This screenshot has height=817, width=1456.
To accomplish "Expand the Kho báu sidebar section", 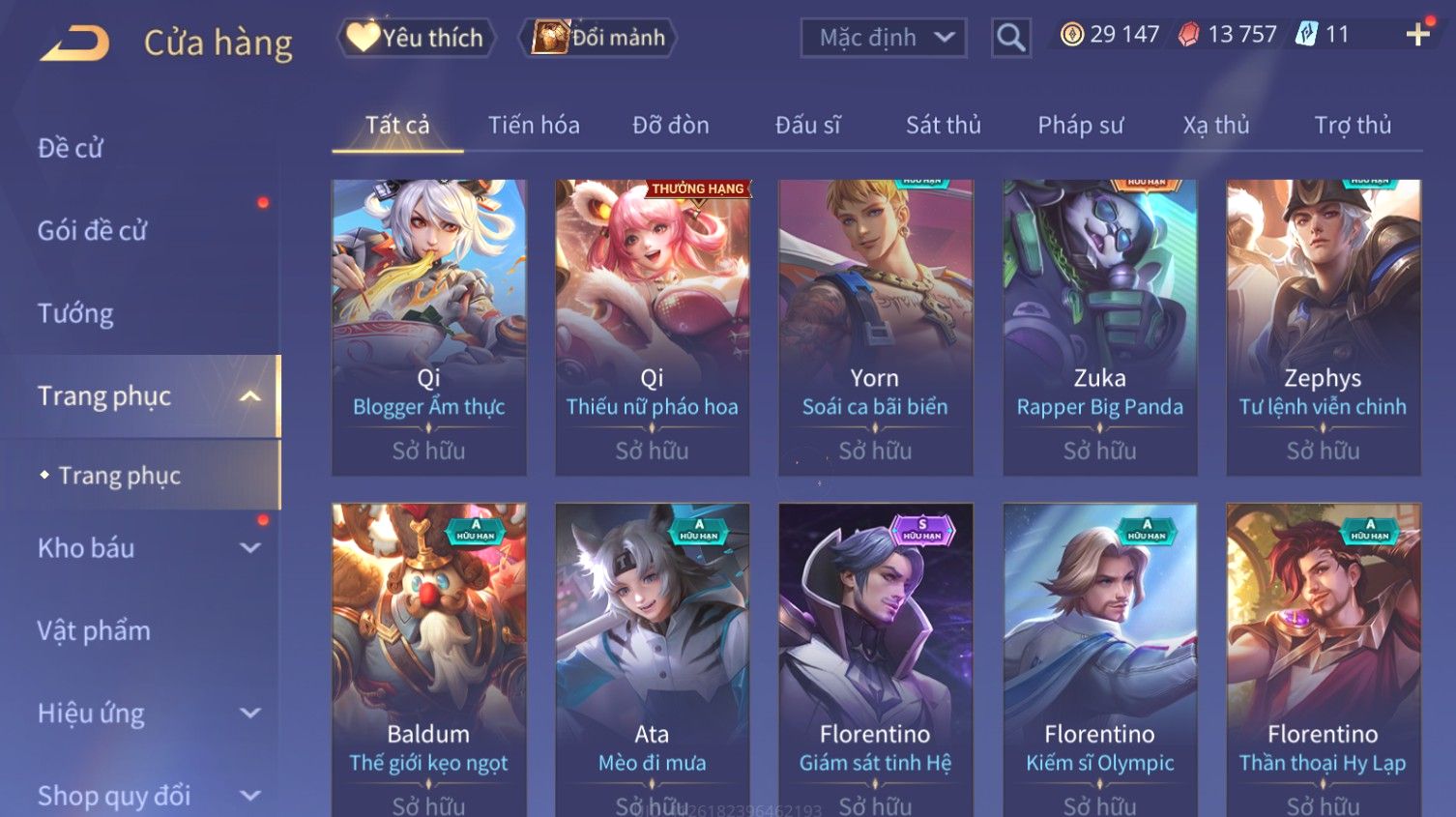I will (250, 548).
